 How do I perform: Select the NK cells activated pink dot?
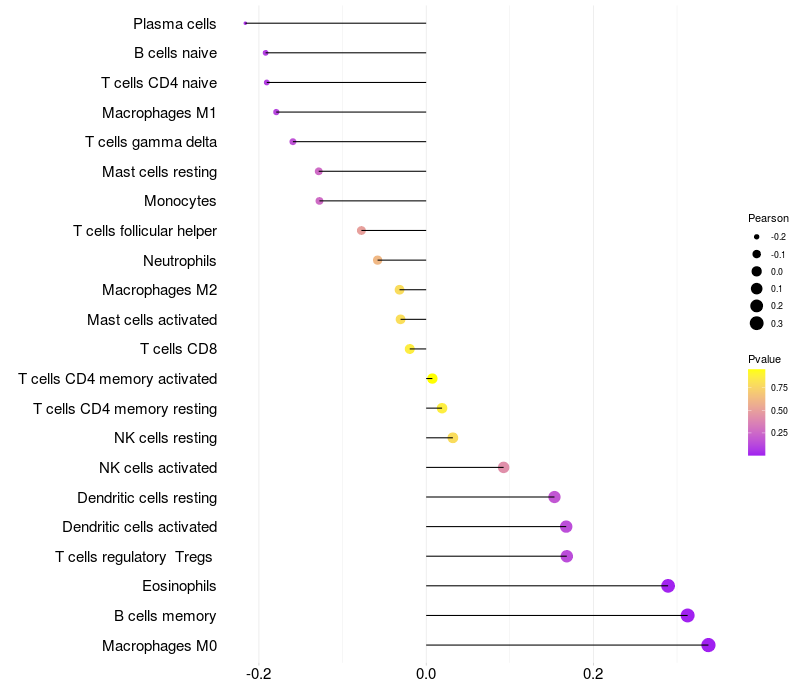pos(504,467)
